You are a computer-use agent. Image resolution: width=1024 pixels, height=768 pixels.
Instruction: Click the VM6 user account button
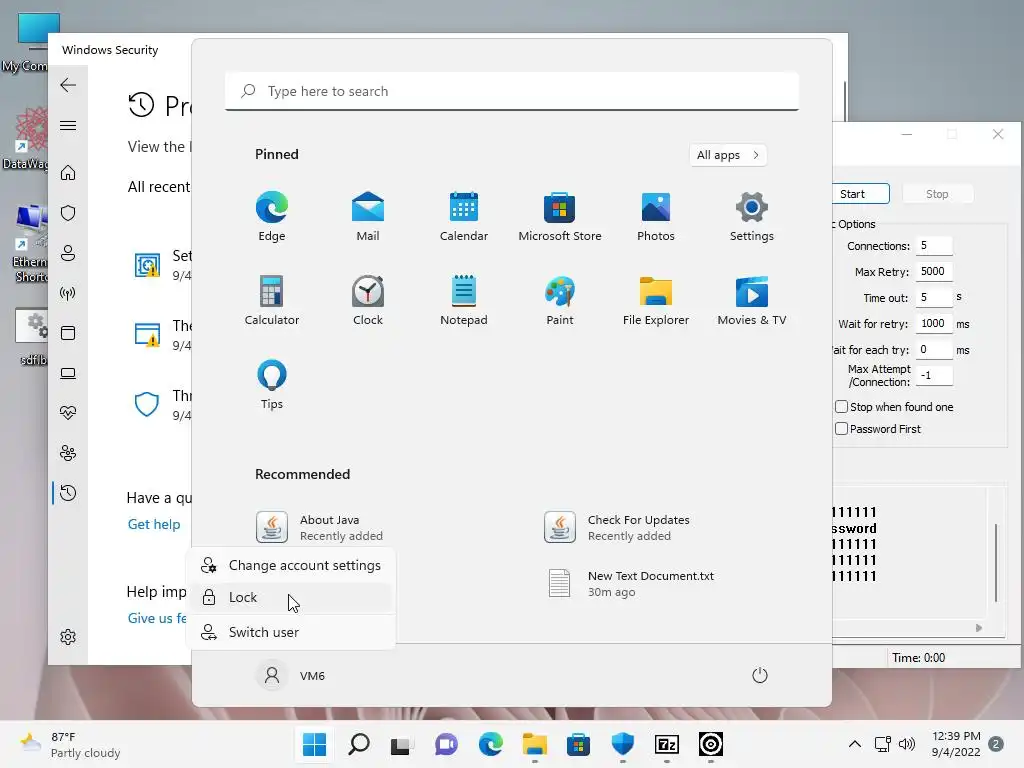click(291, 675)
